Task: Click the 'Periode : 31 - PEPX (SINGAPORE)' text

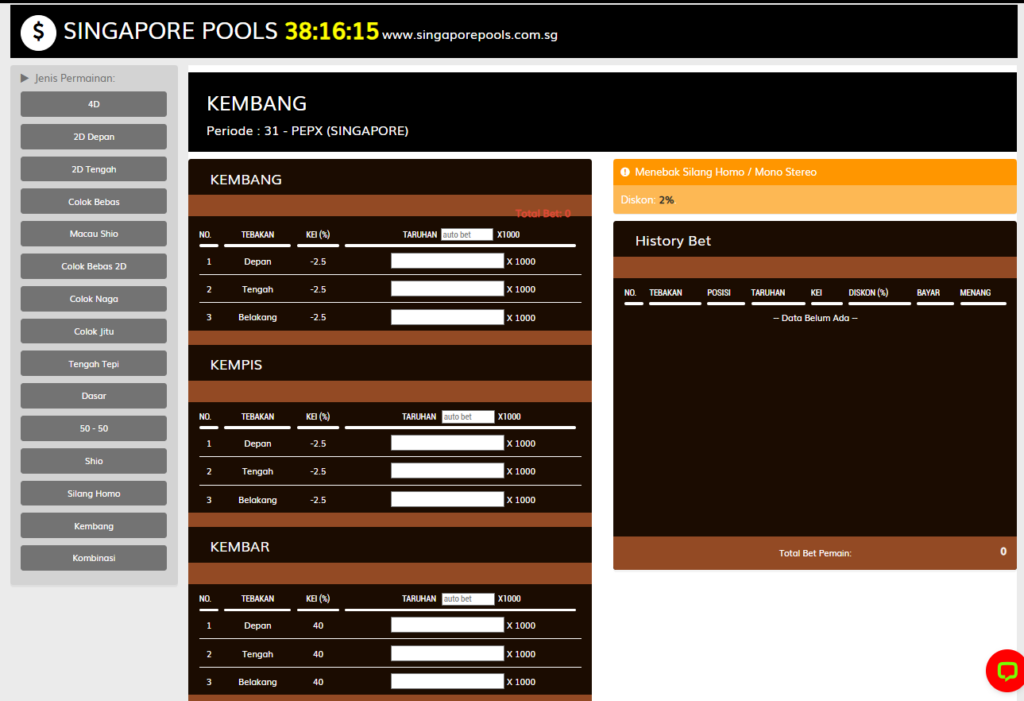Action: (308, 131)
